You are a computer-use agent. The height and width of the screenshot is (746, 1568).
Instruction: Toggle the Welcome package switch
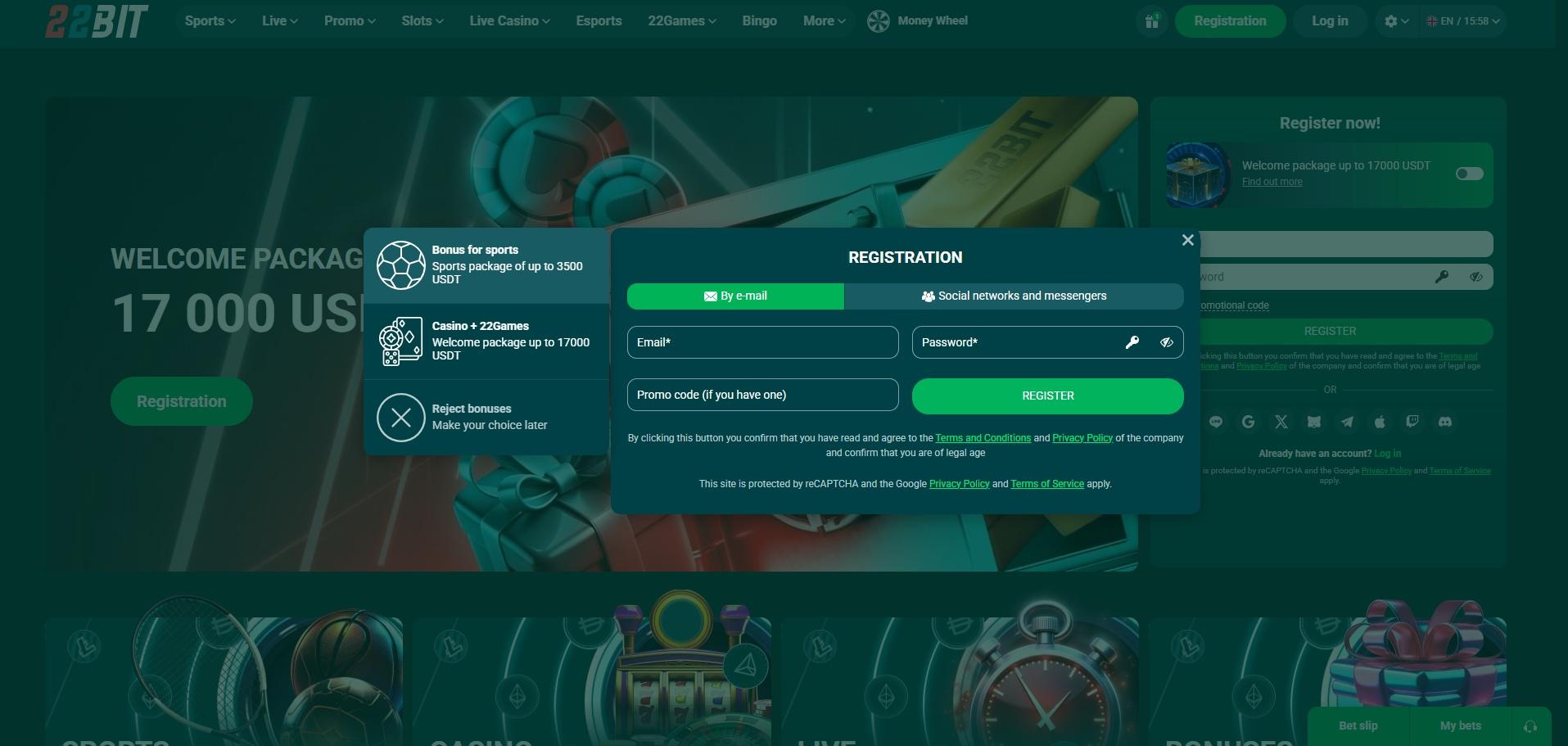[x=1470, y=174]
